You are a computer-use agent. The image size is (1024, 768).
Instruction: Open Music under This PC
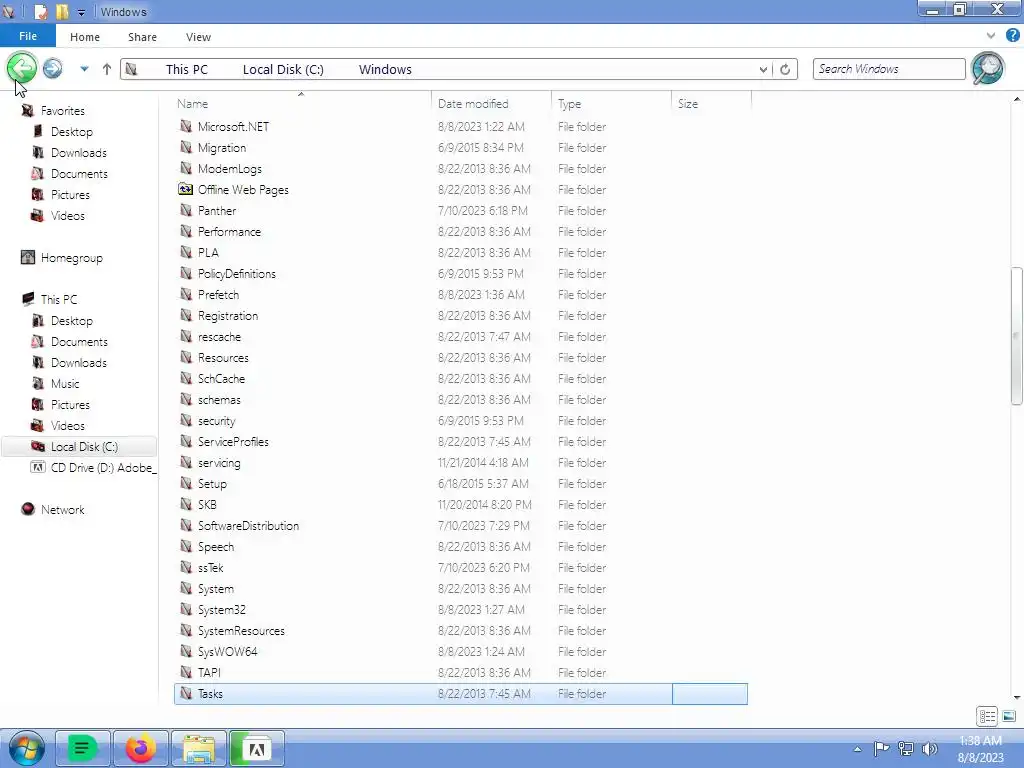(65, 384)
